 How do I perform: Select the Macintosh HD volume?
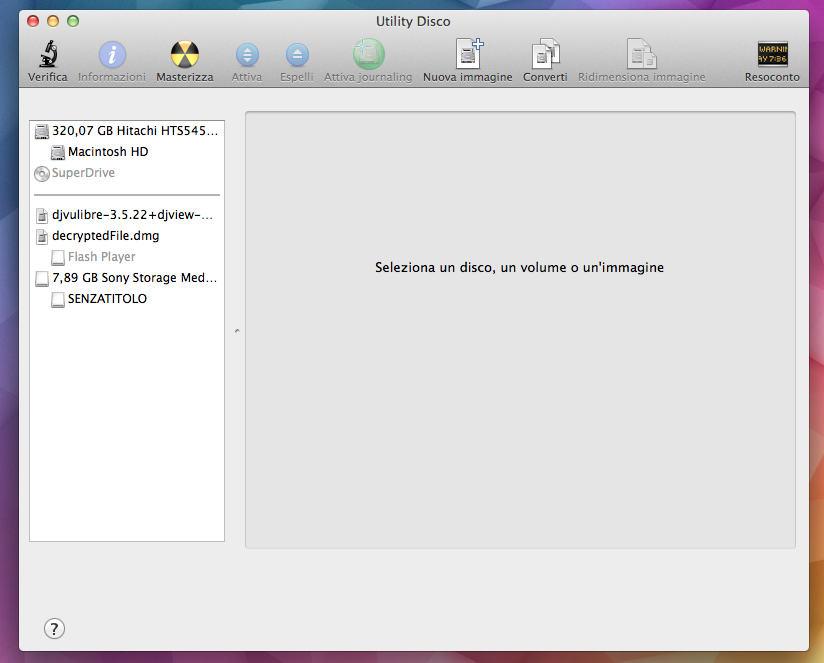click(x=107, y=152)
